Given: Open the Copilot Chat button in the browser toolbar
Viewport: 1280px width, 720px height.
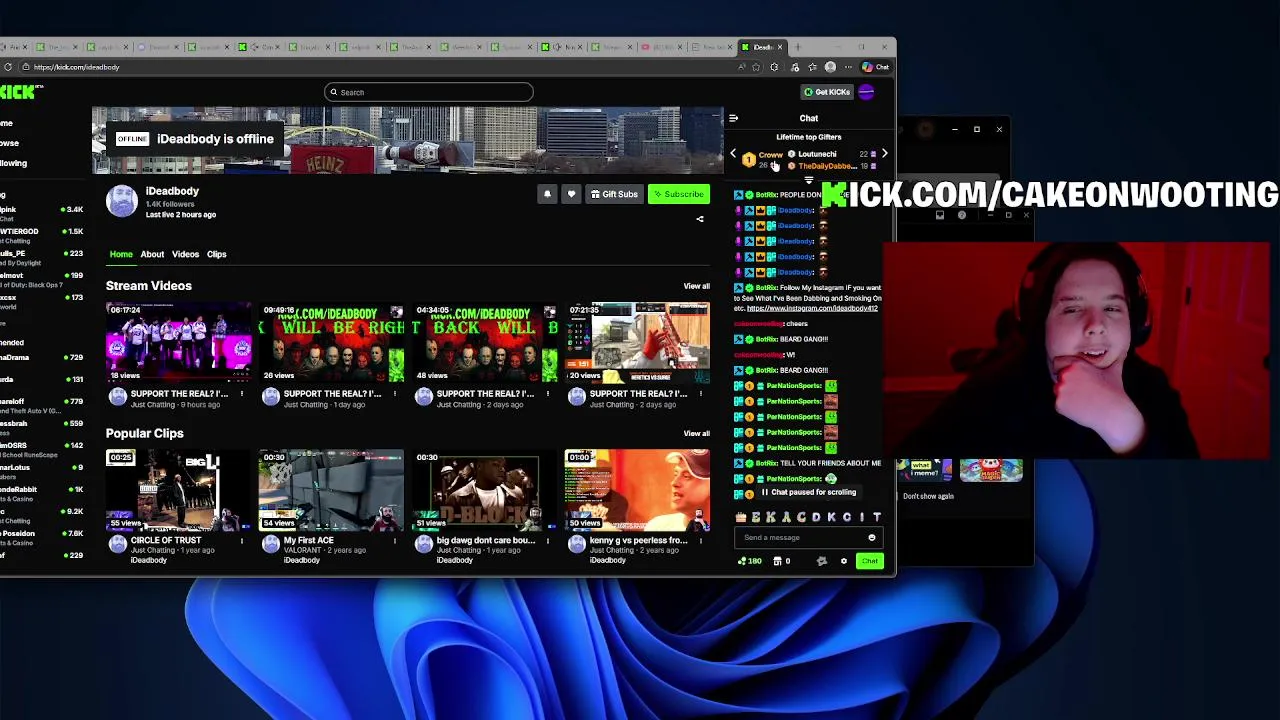Looking at the screenshot, I should [x=875, y=67].
